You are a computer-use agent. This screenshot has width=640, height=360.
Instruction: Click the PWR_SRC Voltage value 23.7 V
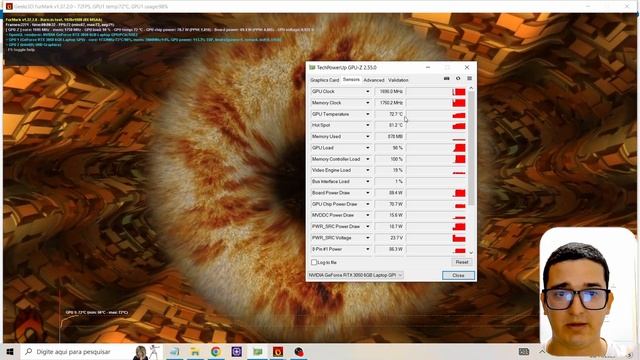(390, 238)
